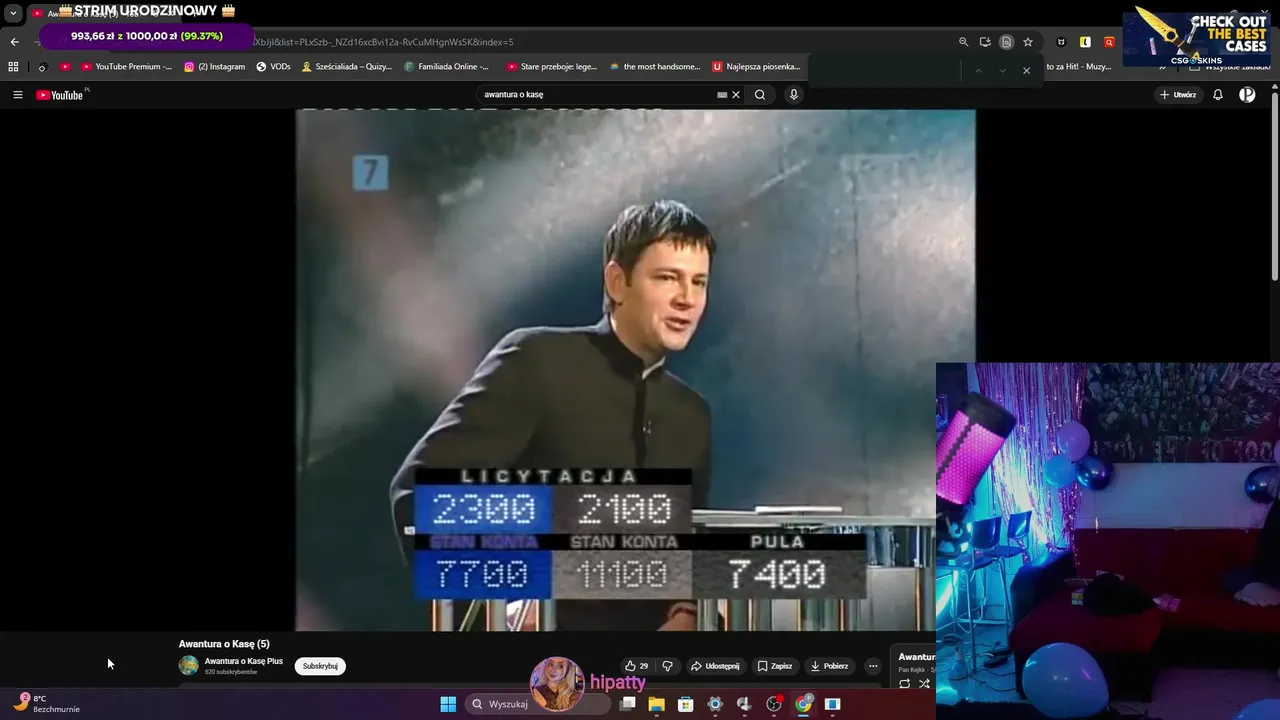Image resolution: width=1280 pixels, height=720 pixels.
Task: Toggle playlist shuffle icon
Action: click(x=924, y=684)
